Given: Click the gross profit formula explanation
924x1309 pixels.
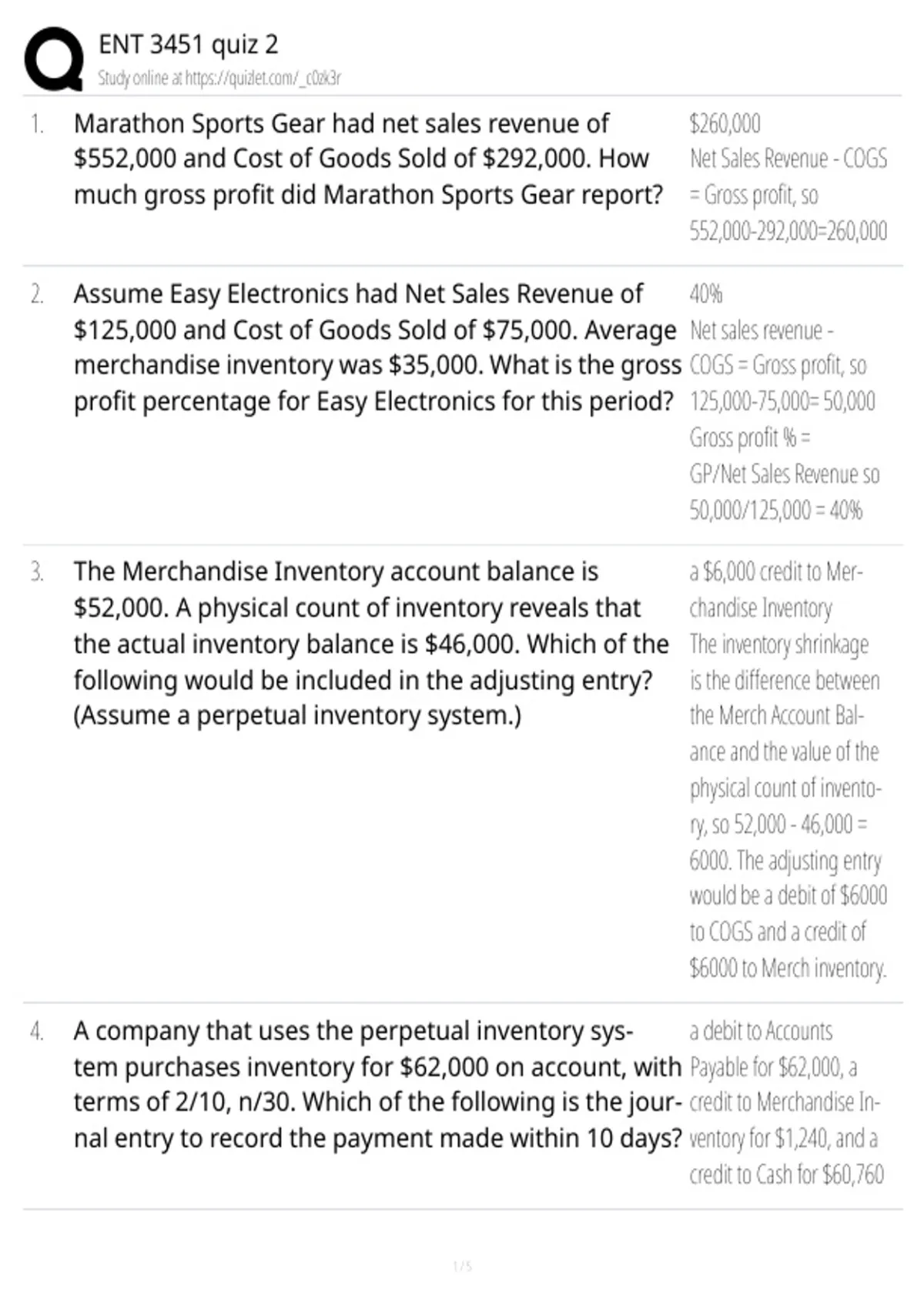Looking at the screenshot, I should [x=788, y=195].
